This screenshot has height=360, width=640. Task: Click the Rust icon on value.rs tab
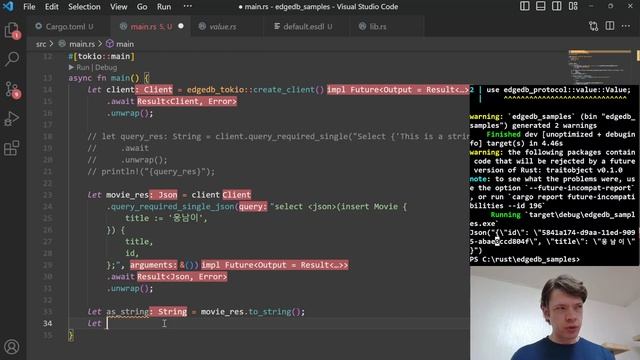point(202,26)
